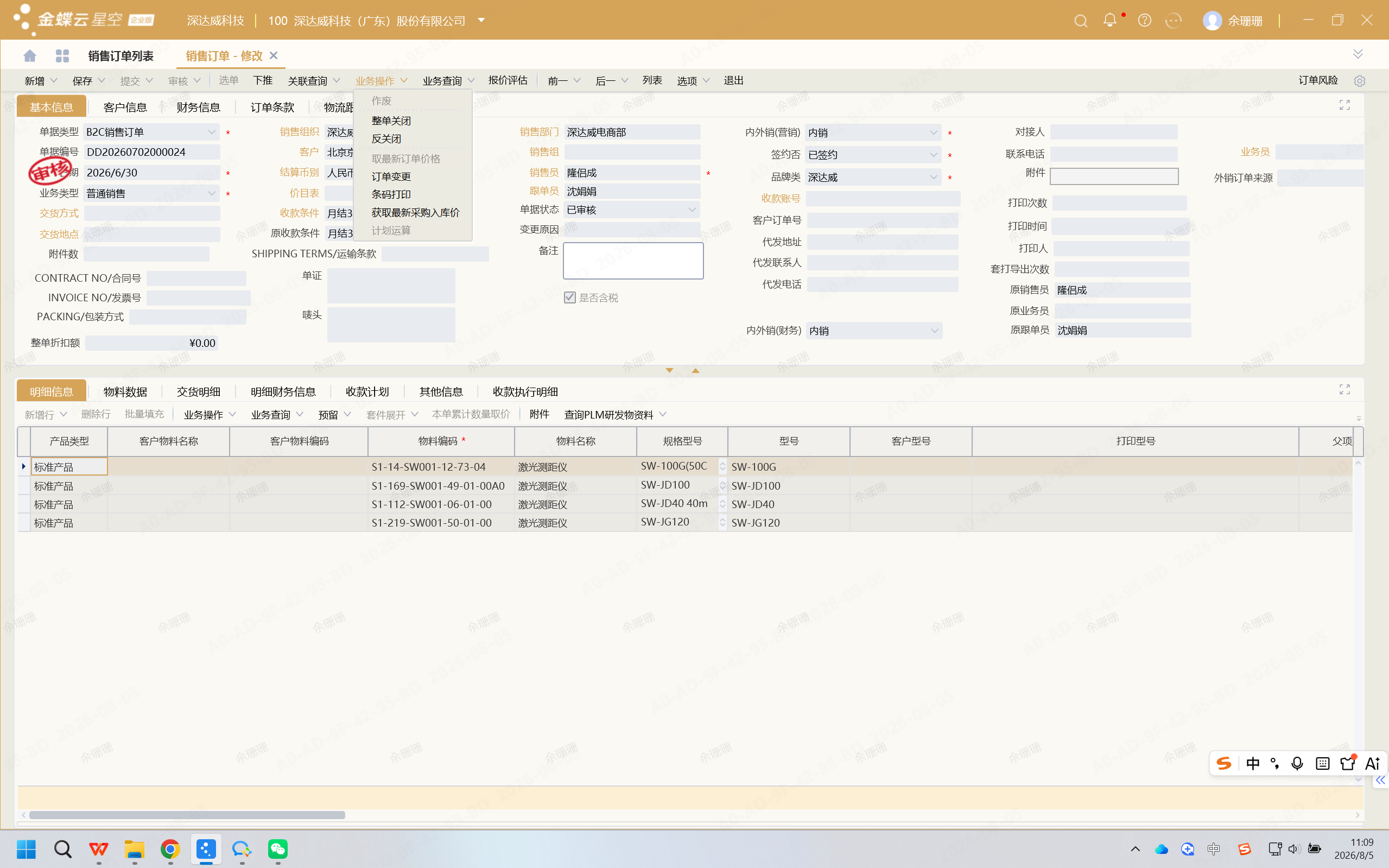The width and height of the screenshot is (1389, 868).
Task: Open the 交货明细 tab
Action: tap(199, 392)
